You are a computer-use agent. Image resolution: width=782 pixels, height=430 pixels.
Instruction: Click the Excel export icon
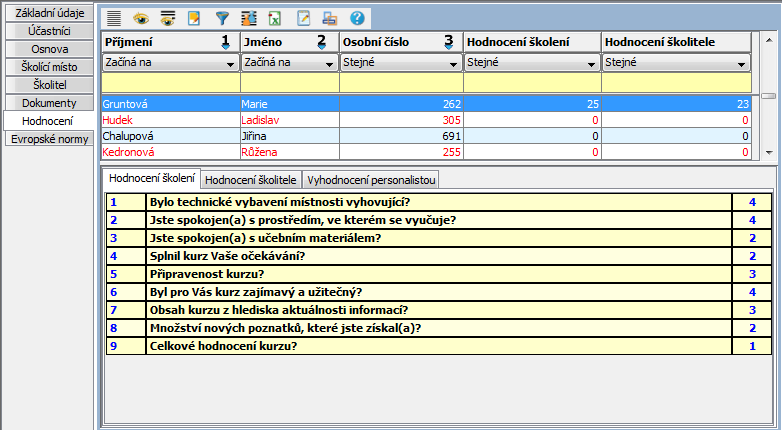[275, 18]
